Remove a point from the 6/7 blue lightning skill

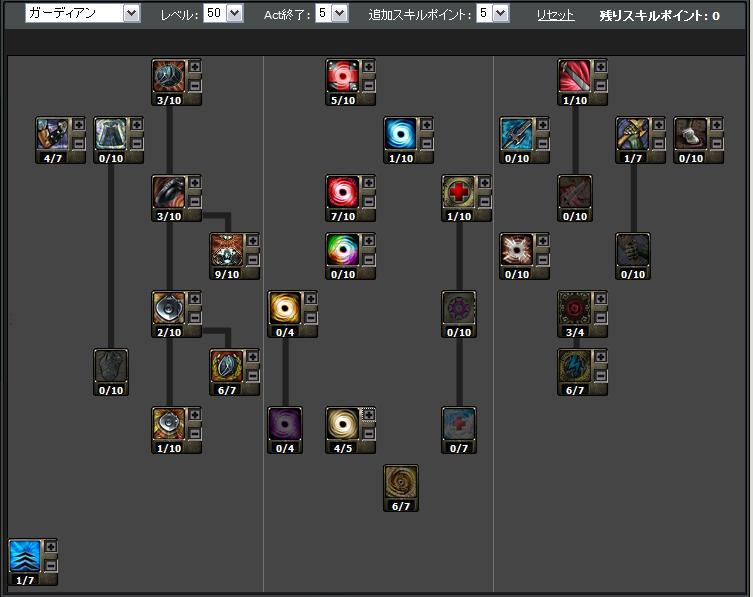[600, 376]
